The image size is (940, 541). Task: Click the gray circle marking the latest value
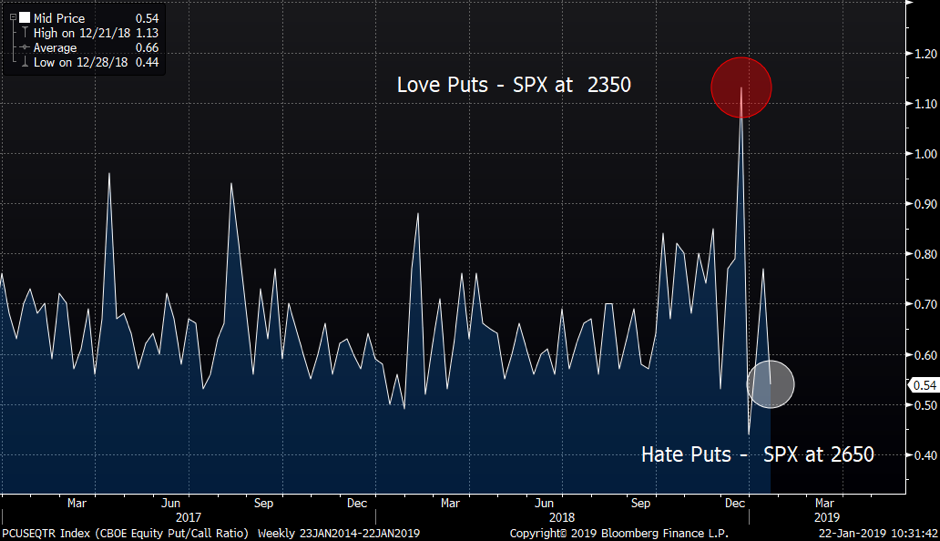770,384
